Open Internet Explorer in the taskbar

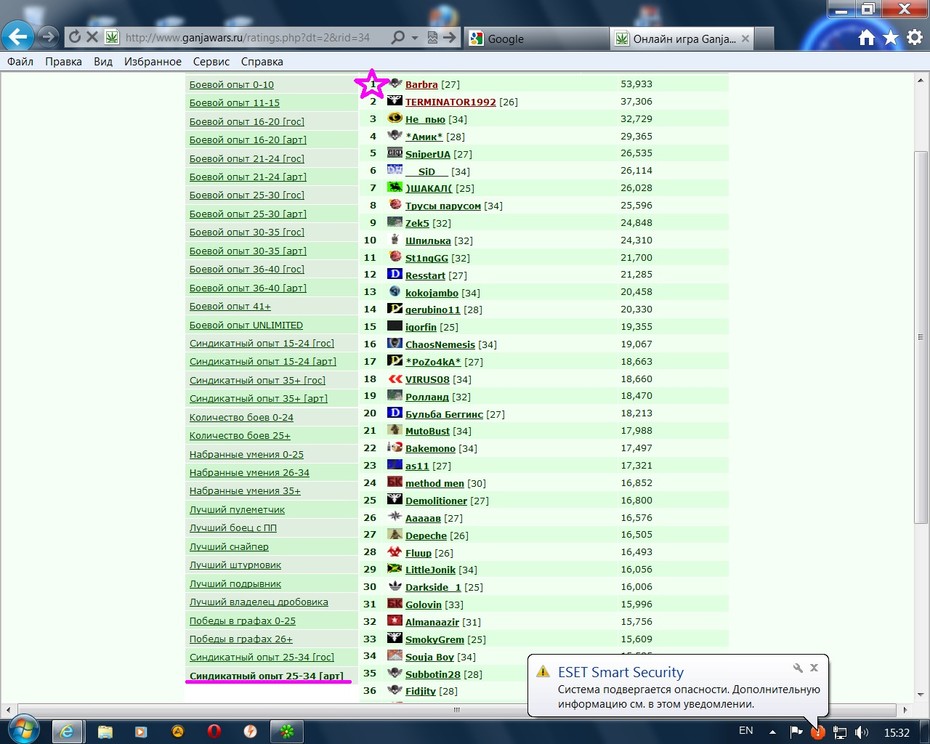[x=67, y=732]
